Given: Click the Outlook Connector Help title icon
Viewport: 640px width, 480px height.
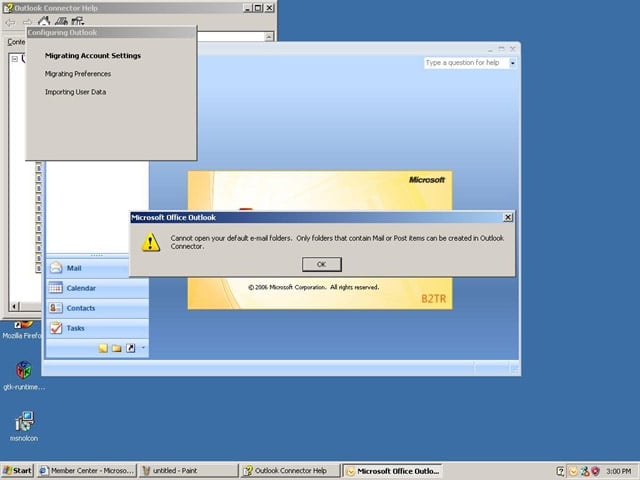Looking at the screenshot, I should tap(8, 8).
